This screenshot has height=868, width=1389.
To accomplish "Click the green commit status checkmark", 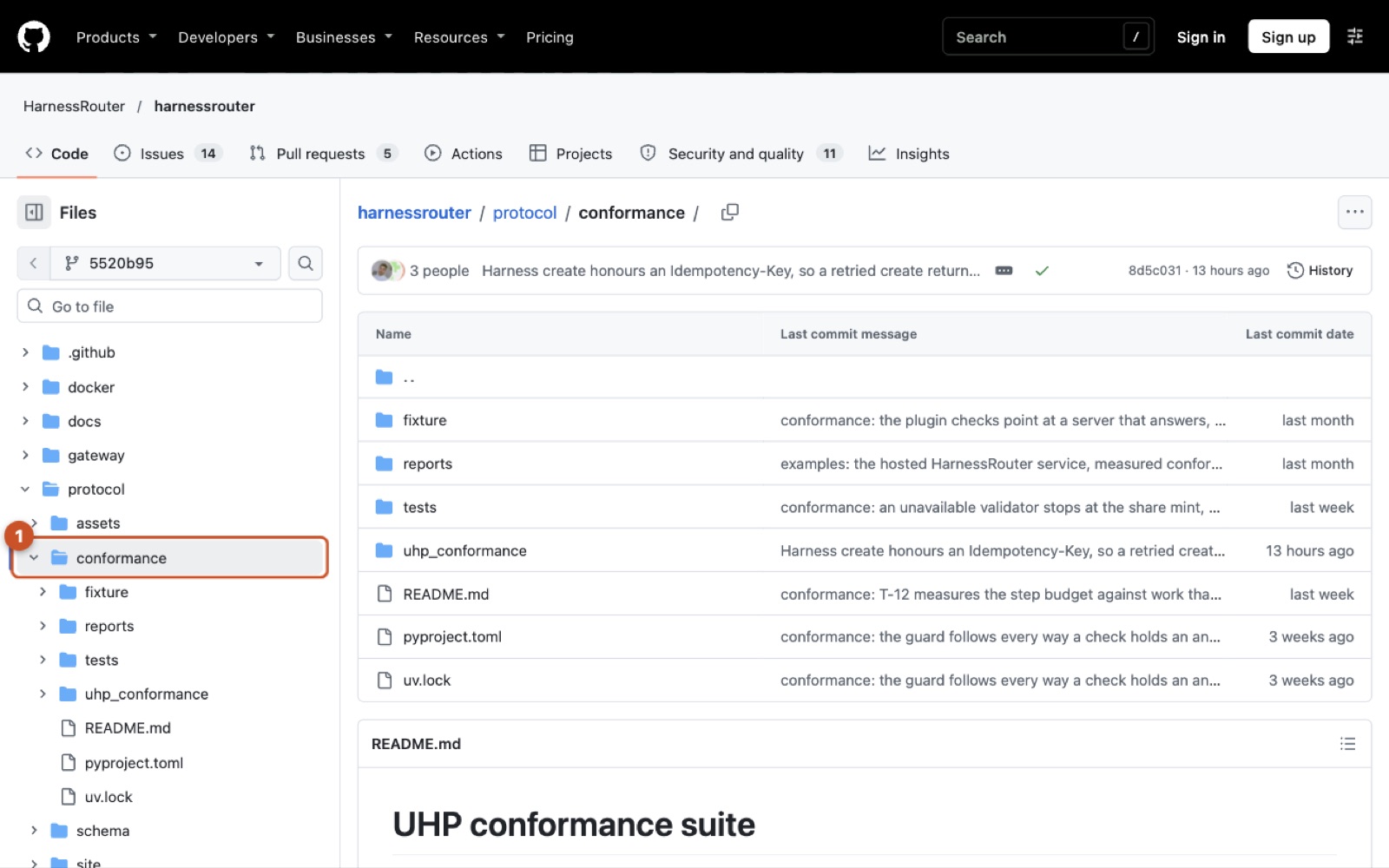I will pos(1042,271).
